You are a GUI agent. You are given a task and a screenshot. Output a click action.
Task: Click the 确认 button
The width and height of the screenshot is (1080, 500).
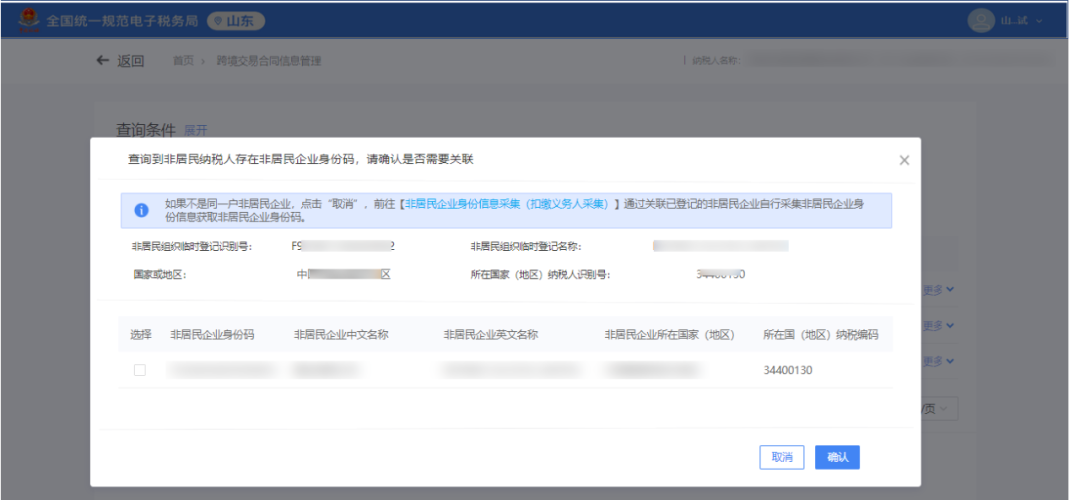click(x=837, y=457)
